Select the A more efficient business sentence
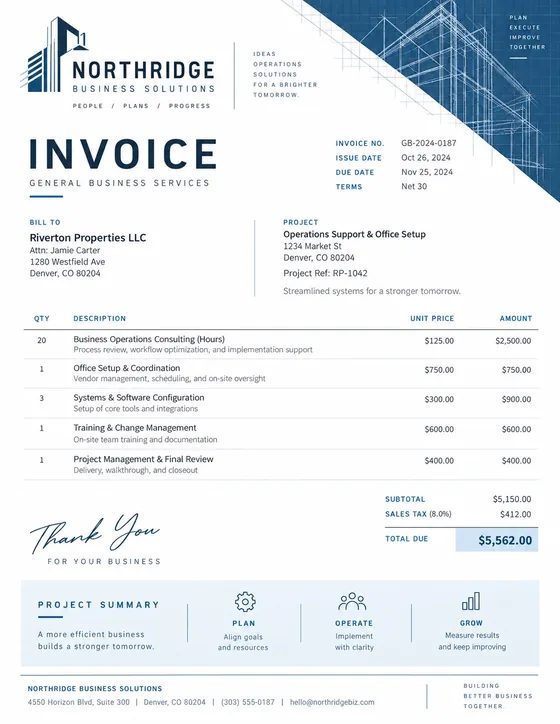The image size is (560, 724). tap(96, 640)
